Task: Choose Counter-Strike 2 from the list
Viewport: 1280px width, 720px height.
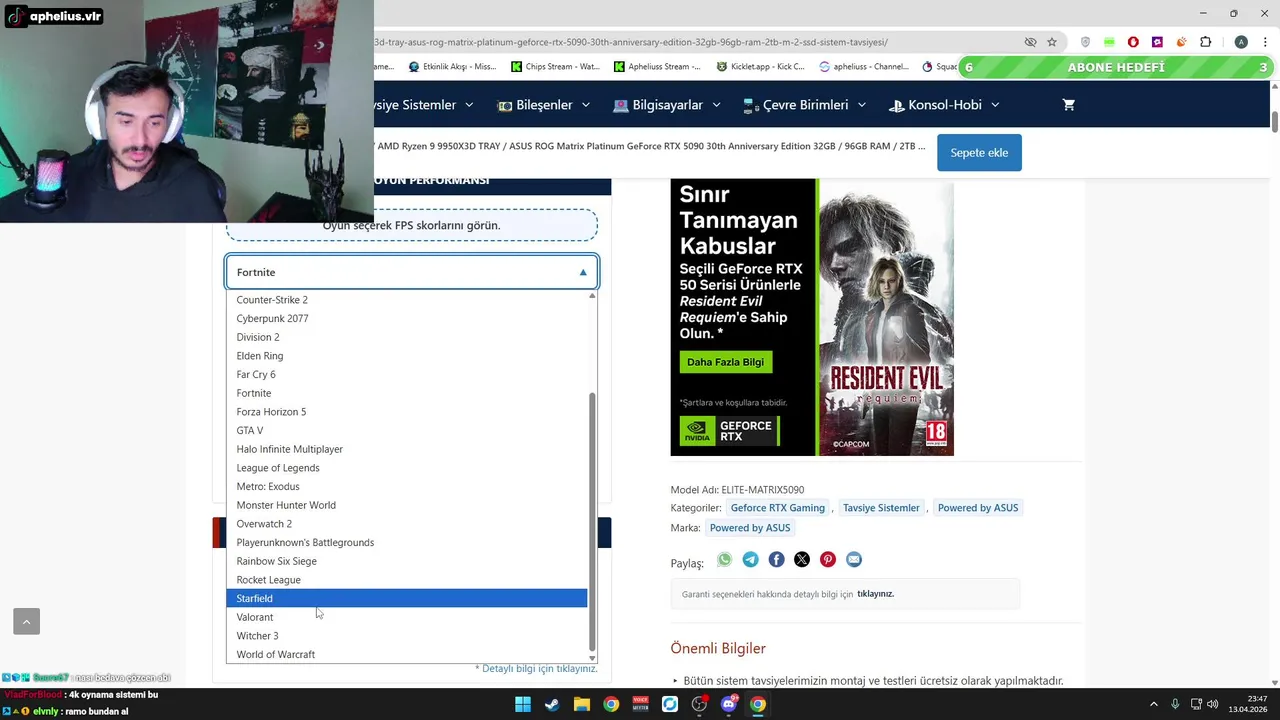Action: tap(407, 300)
